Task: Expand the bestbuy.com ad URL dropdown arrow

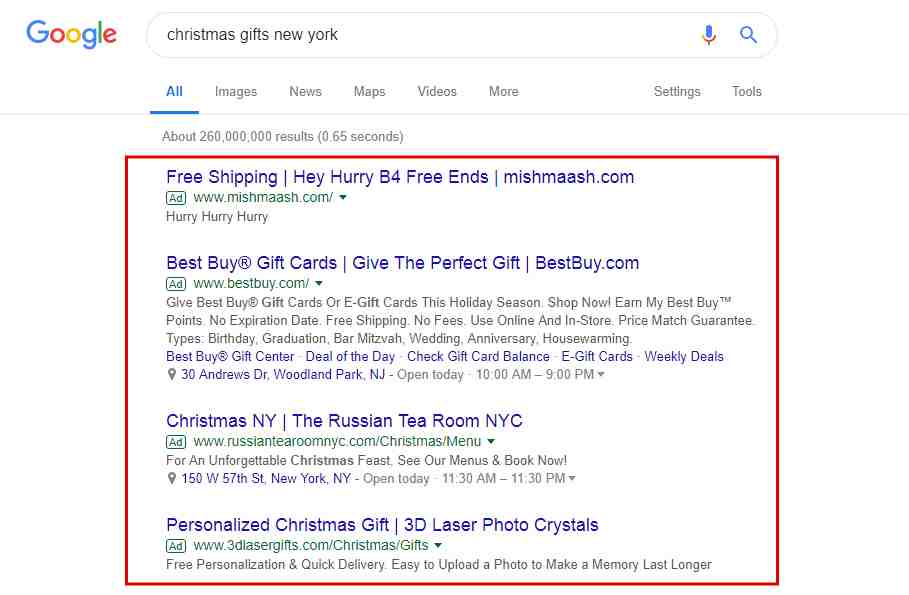Action: [319, 284]
